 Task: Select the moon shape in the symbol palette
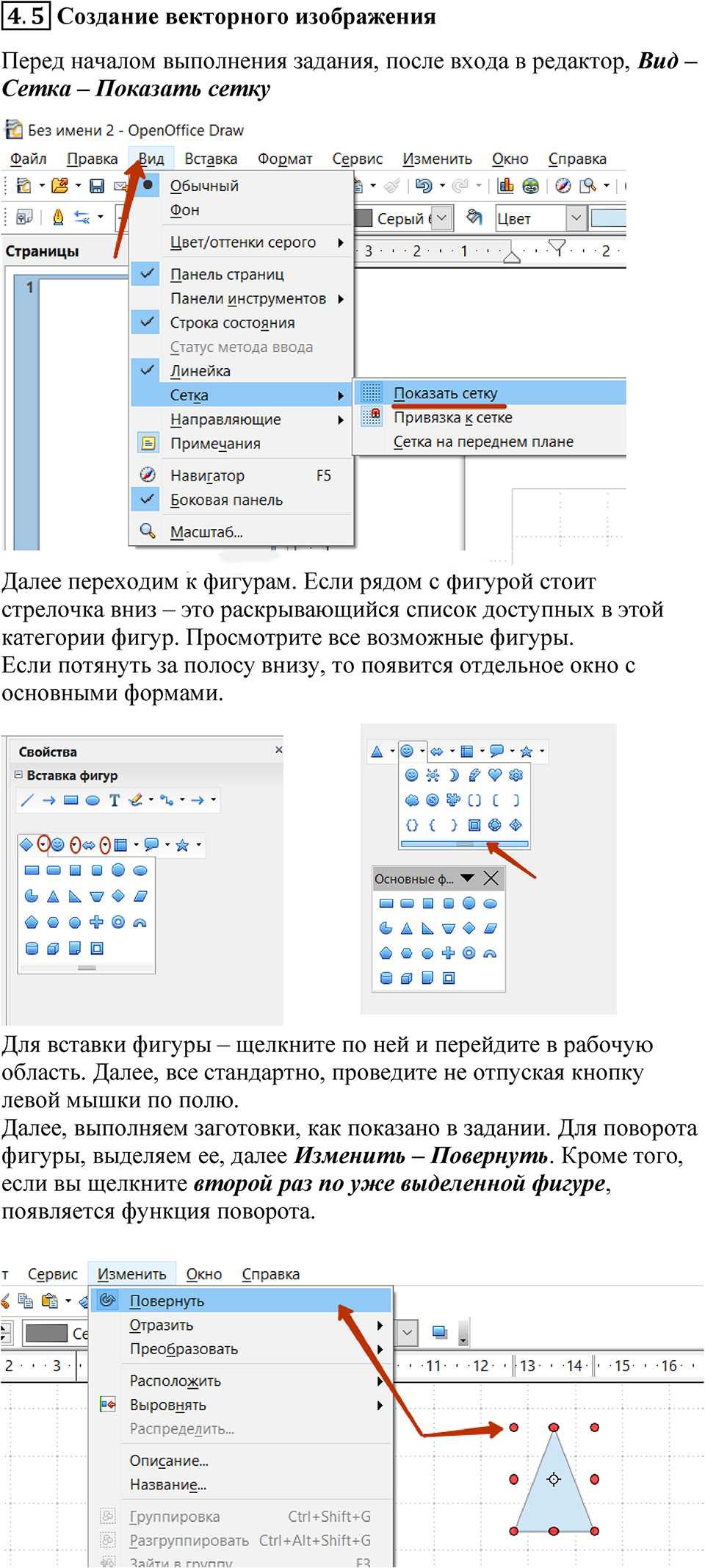point(453,775)
